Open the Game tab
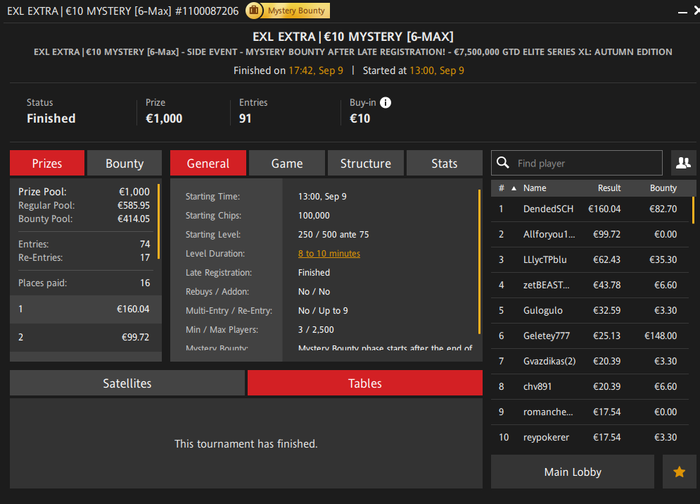This screenshot has width=700, height=504. point(287,163)
